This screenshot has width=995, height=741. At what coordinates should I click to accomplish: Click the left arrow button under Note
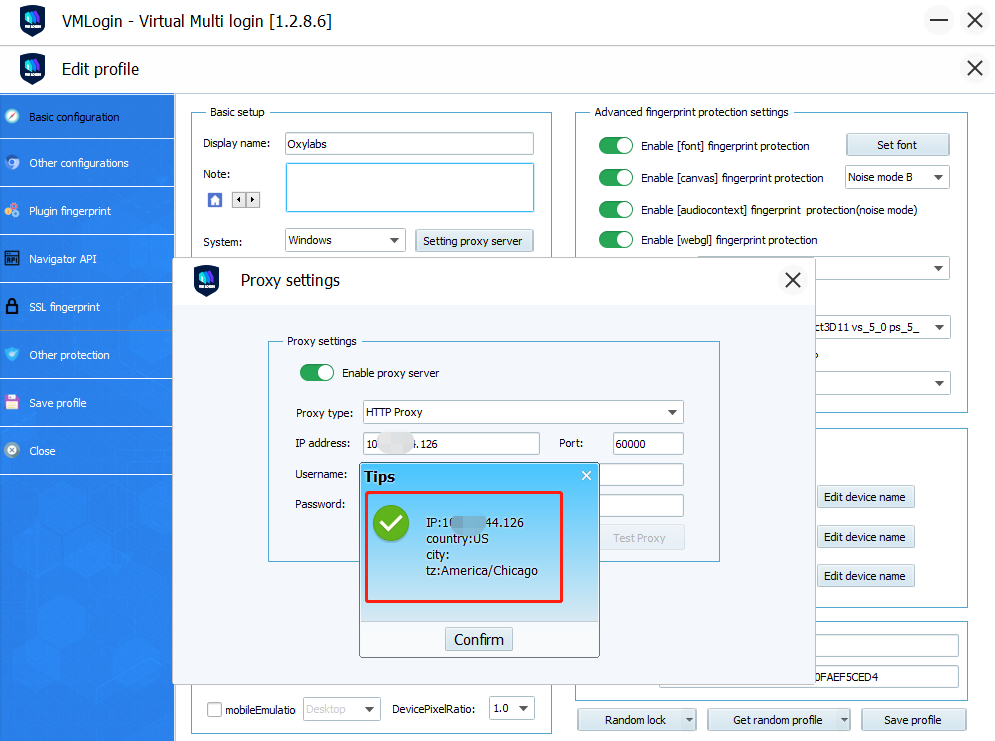coord(239,200)
